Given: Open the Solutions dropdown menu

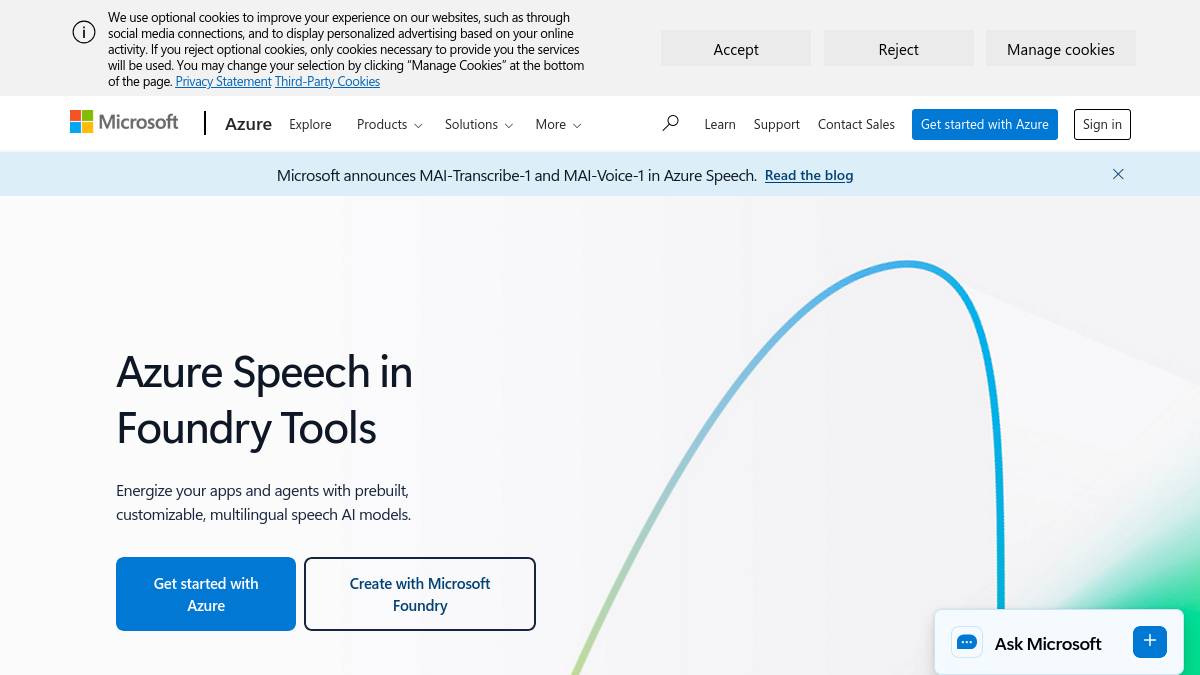Looking at the screenshot, I should 478,124.
